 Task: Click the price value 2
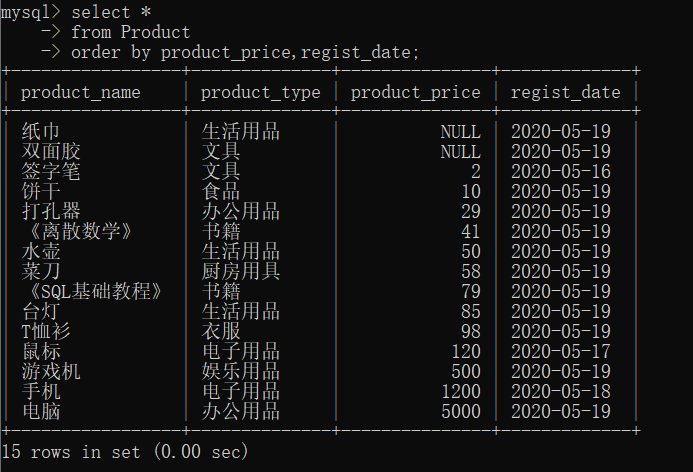tap(476, 171)
